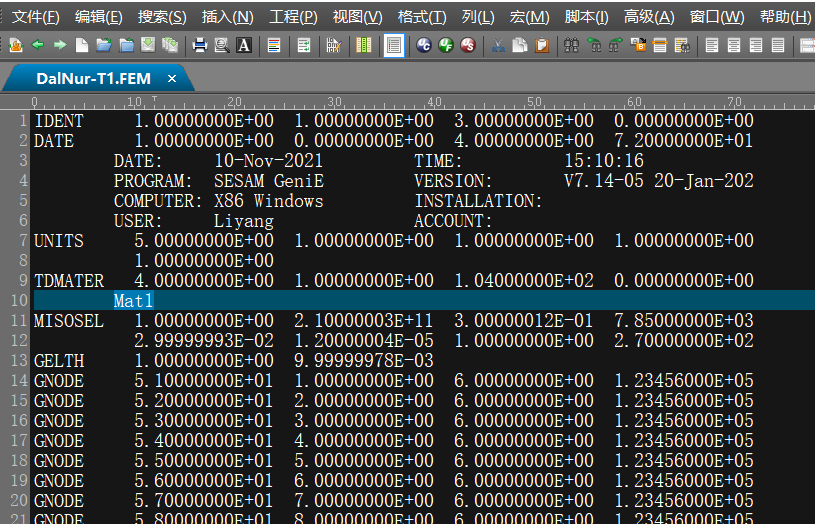This screenshot has width=815, height=524.
Task: Justify text alignment icon
Action: pos(778,46)
